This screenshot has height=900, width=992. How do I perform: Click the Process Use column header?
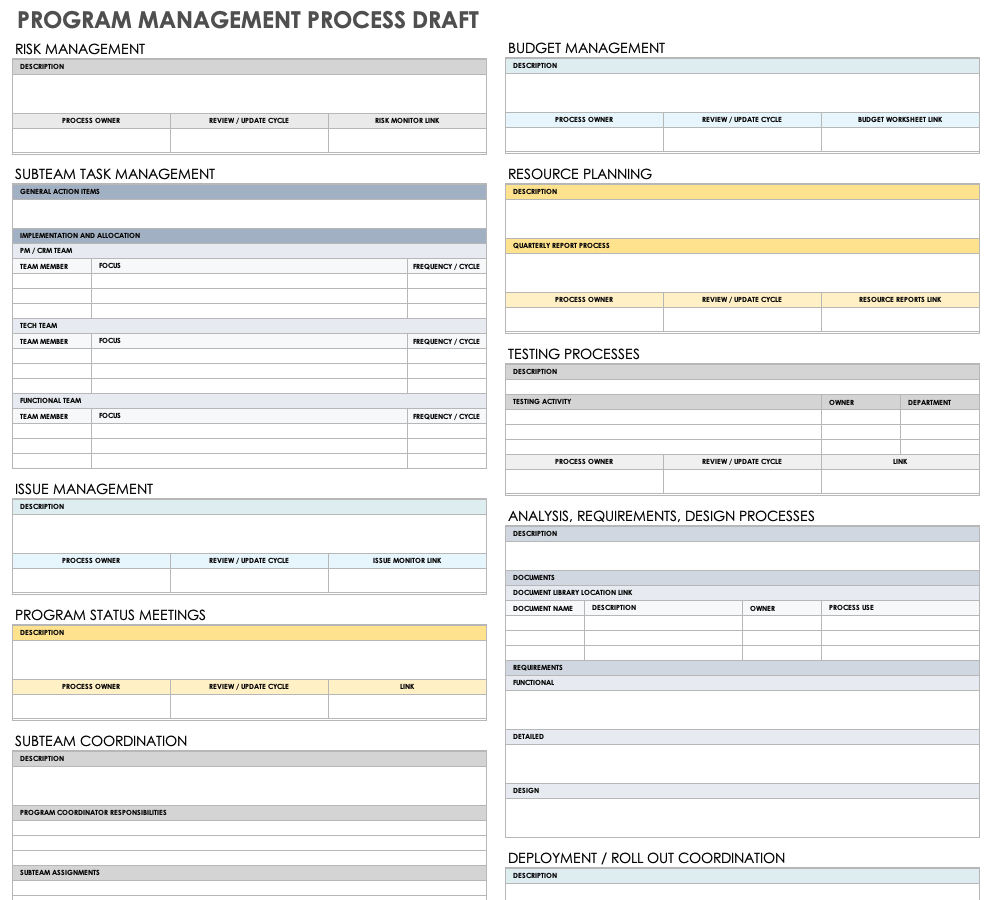coord(899,608)
